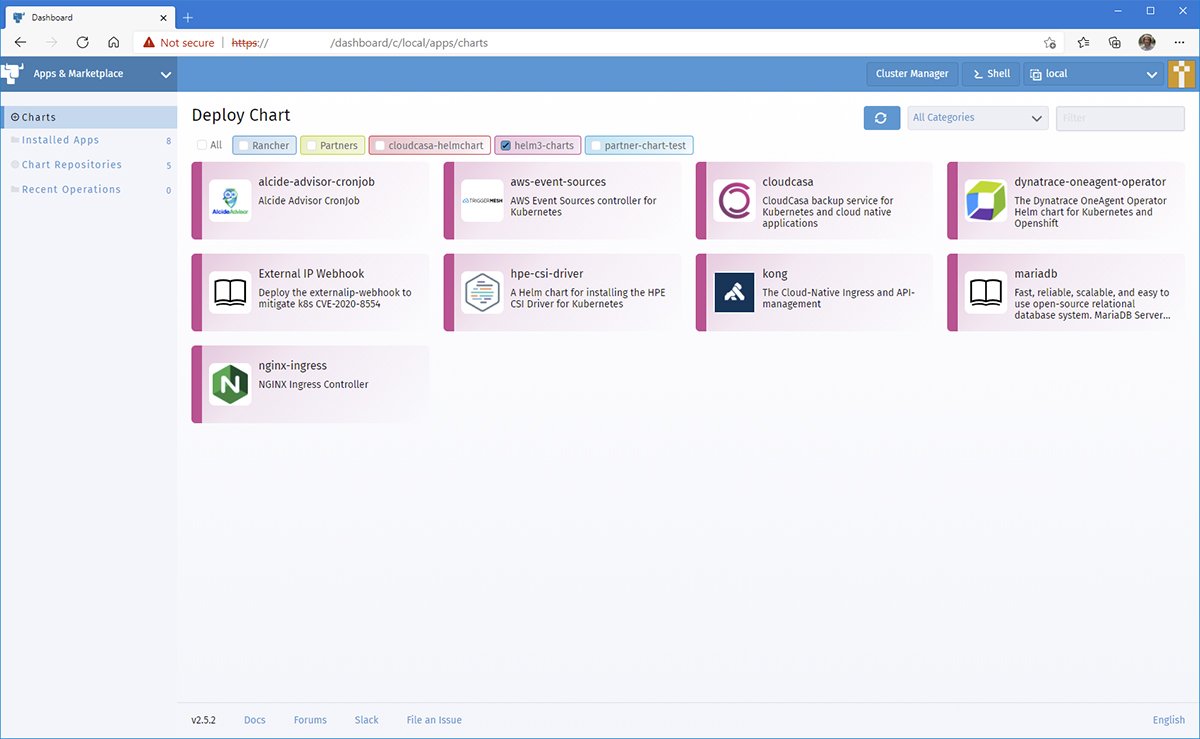Open the alcide-advisor-cronjob chart logo
This screenshot has height=739, width=1200.
tap(231, 201)
